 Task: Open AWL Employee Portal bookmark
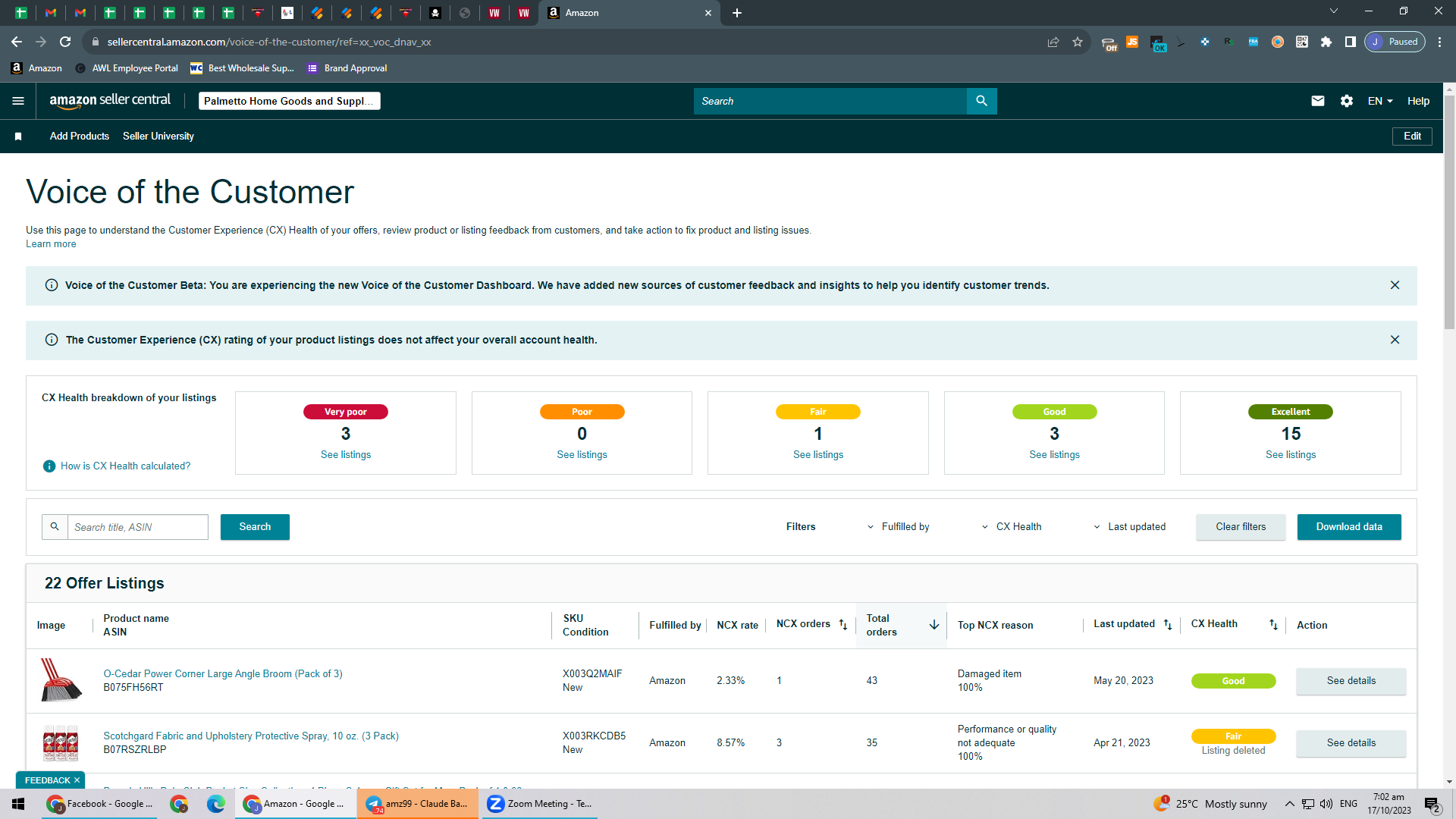coord(127,68)
